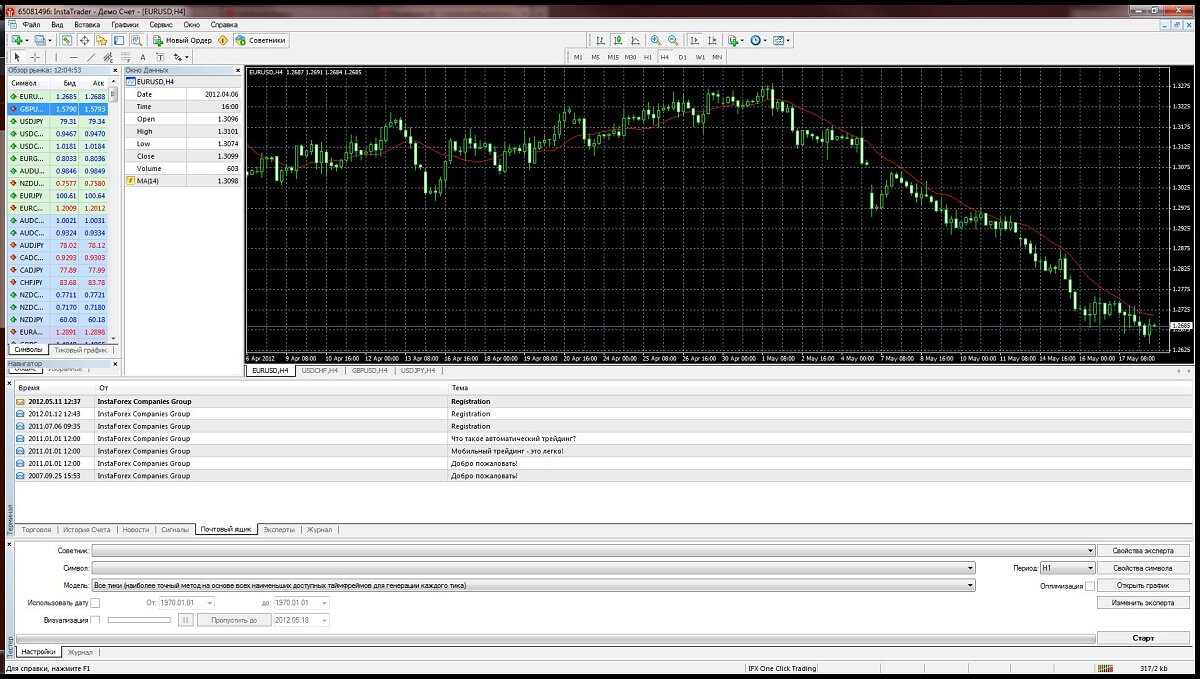
Task: Select the Crosshair cursor tool
Action: click(35, 58)
